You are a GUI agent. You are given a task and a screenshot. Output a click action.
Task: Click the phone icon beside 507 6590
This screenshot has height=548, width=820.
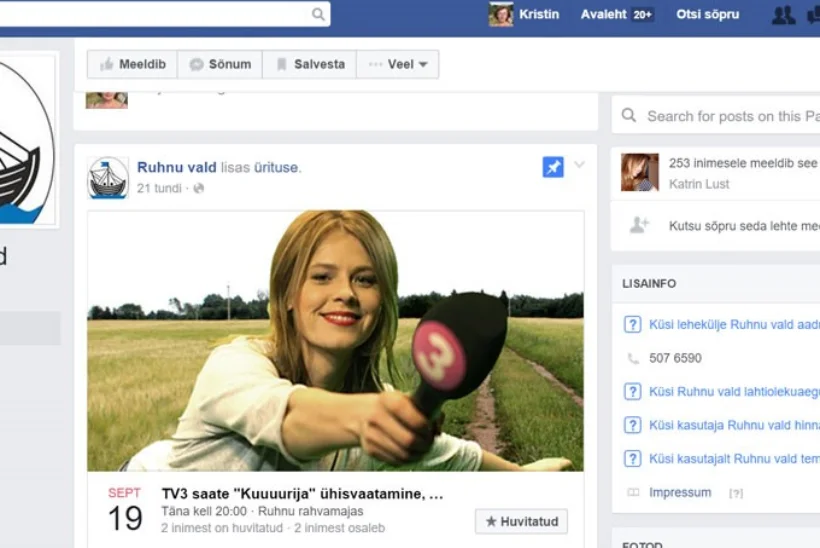point(633,359)
